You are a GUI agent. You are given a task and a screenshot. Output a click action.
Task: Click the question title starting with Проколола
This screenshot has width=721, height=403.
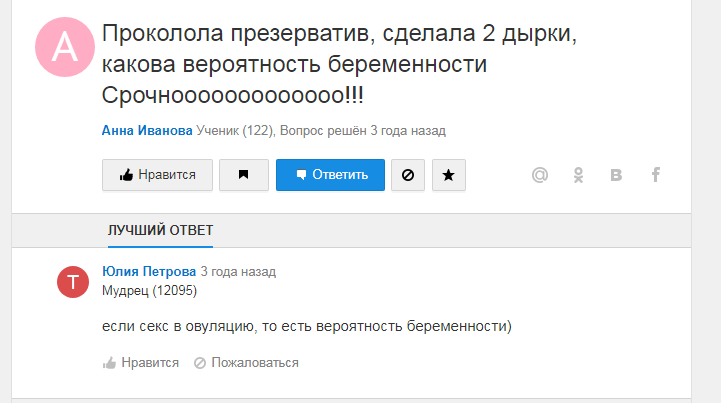coord(339,64)
